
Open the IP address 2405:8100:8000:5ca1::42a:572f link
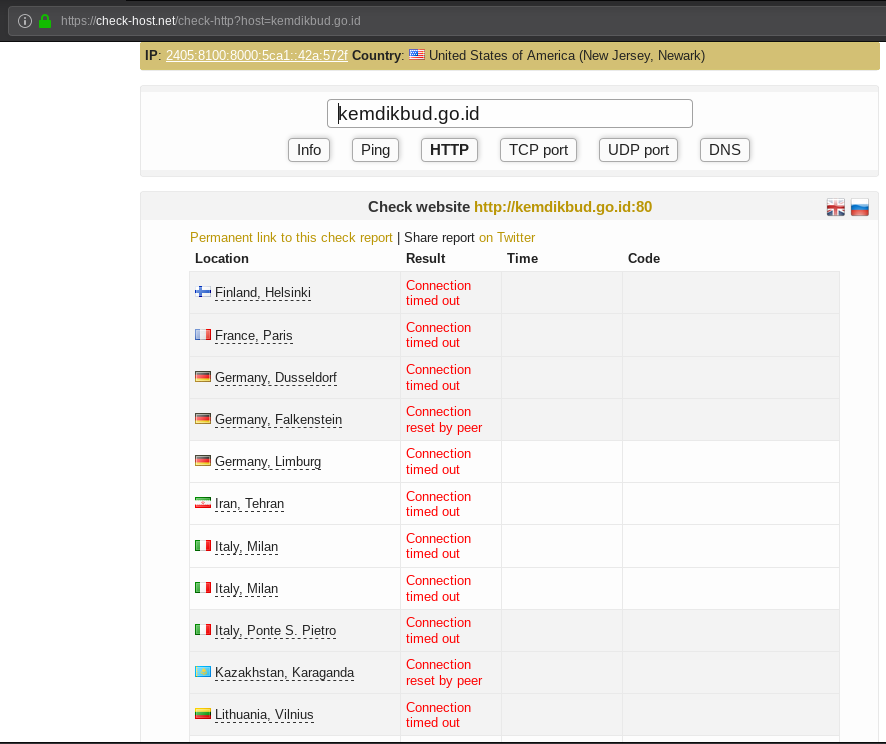pyautogui.click(x=257, y=55)
